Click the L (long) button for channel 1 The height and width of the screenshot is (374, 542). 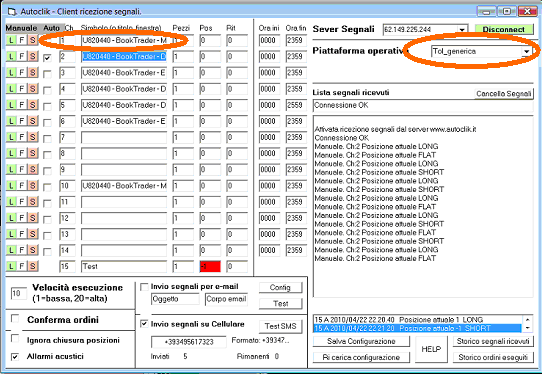11,40
